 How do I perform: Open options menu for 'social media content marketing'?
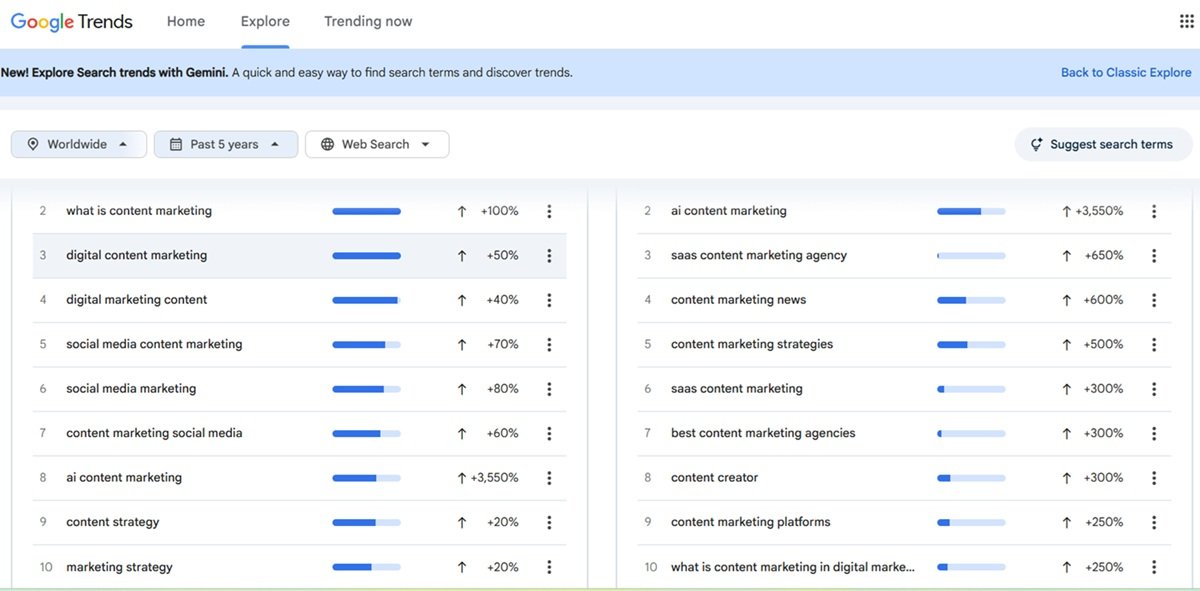tap(549, 344)
